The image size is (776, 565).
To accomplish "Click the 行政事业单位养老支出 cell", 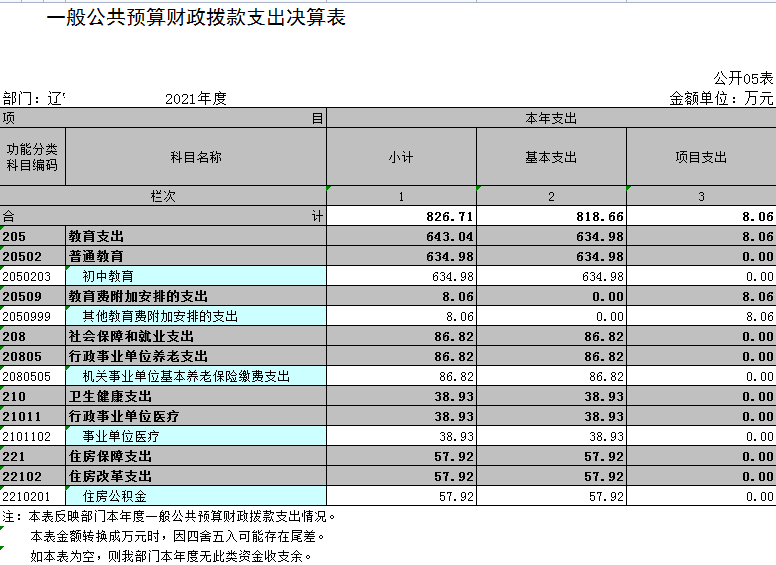I will tap(196, 356).
